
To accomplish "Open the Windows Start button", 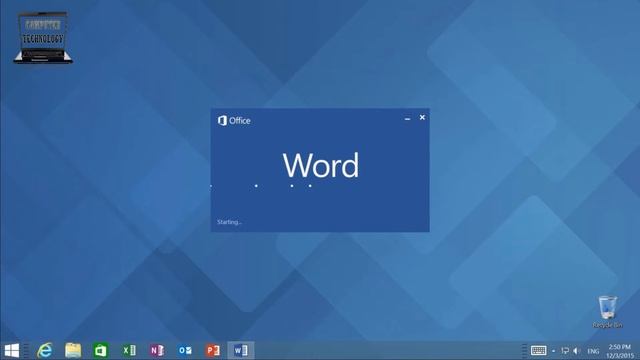I will (11, 350).
